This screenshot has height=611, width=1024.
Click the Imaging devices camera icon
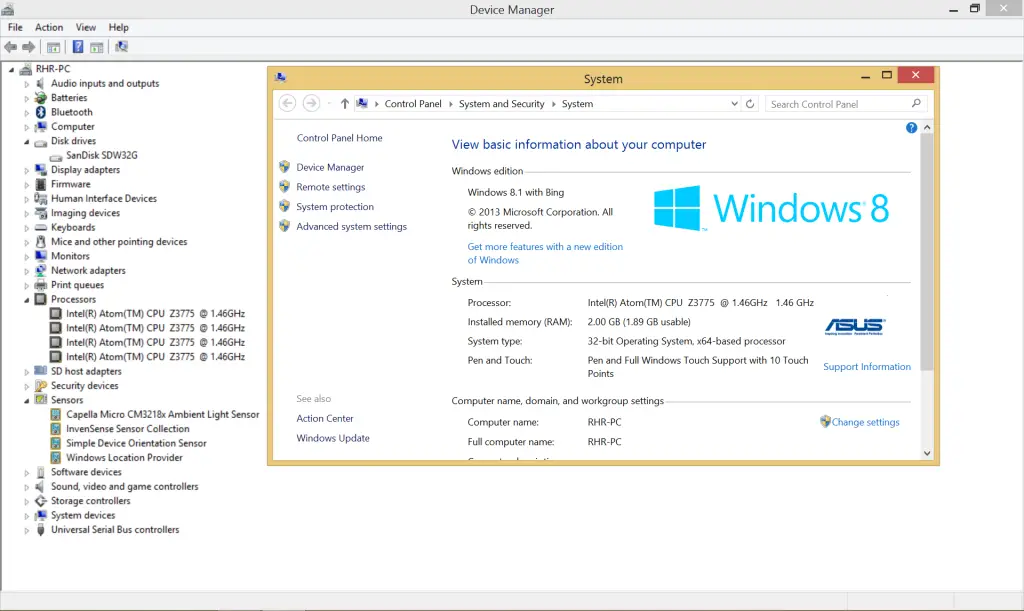[x=40, y=213]
